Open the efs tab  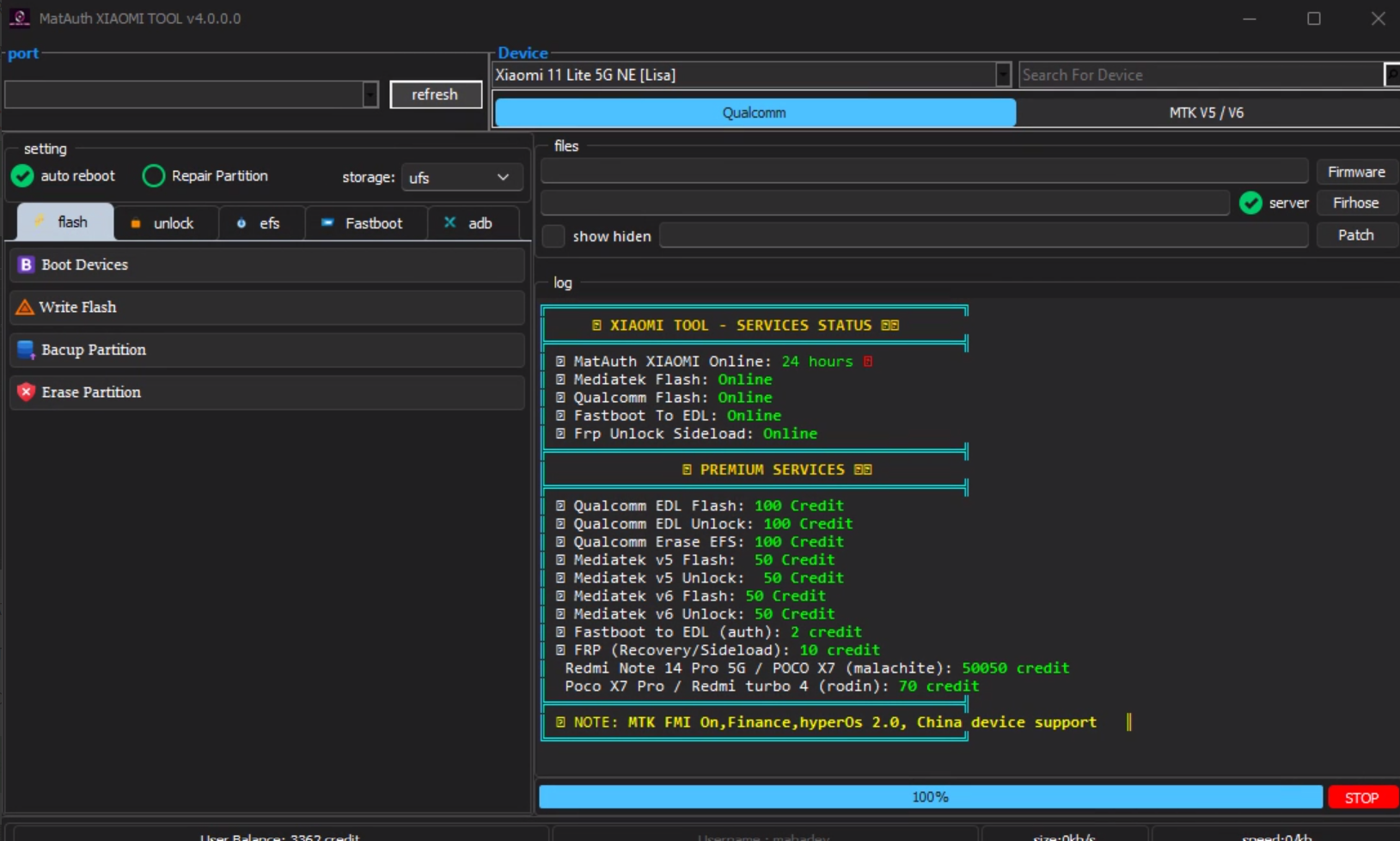tap(262, 223)
